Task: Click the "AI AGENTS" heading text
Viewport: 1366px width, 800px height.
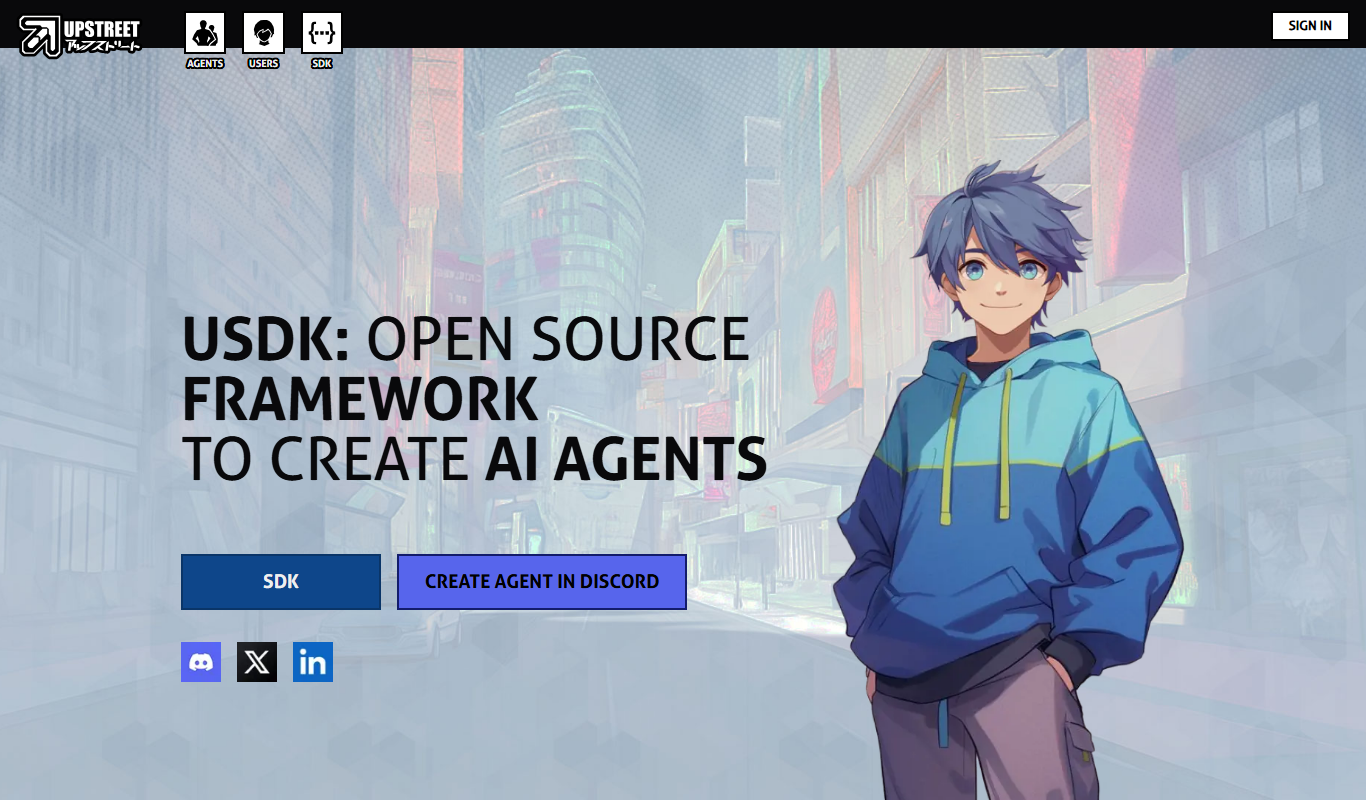Action: [x=626, y=459]
